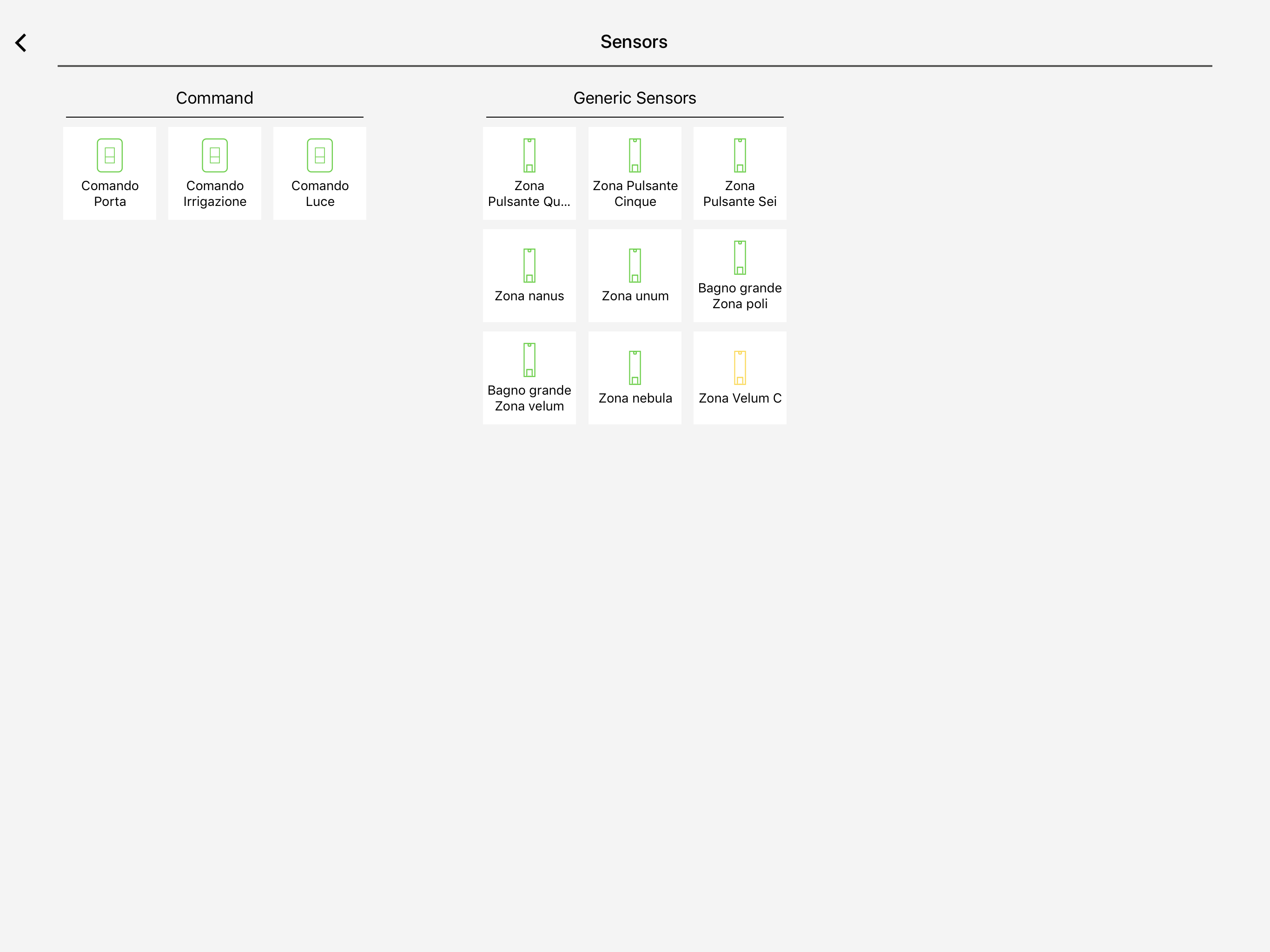Tap the Comando Porta switch icon
This screenshot has height=952, width=1270.
110,155
